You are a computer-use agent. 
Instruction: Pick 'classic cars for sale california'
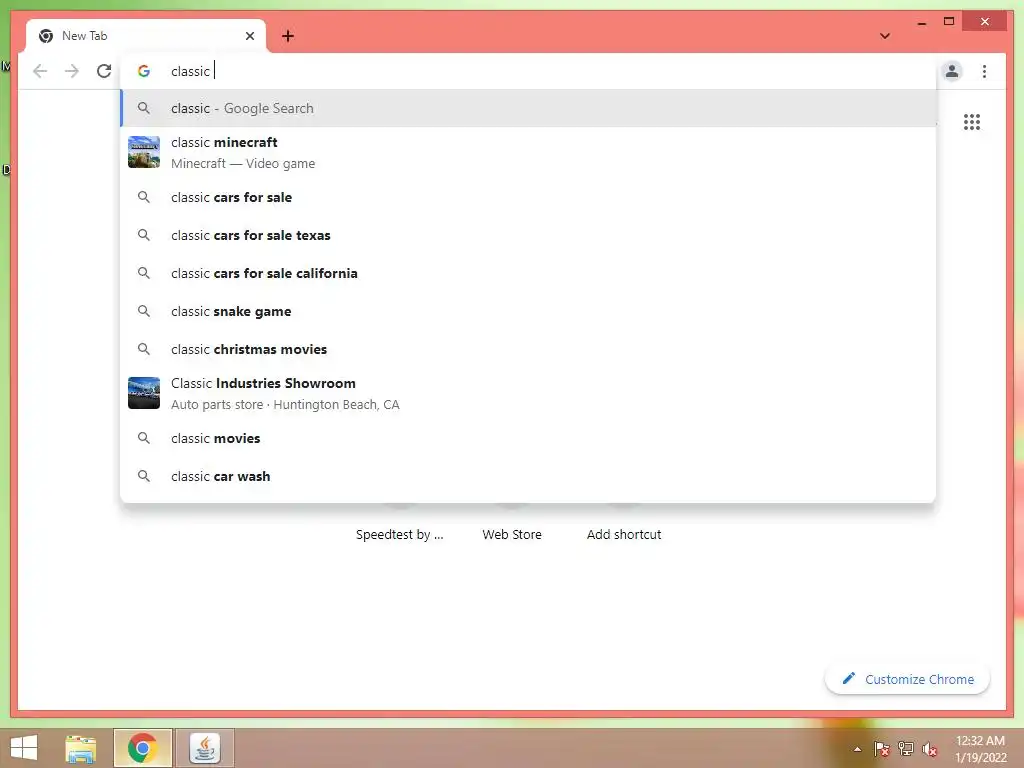[528, 273]
